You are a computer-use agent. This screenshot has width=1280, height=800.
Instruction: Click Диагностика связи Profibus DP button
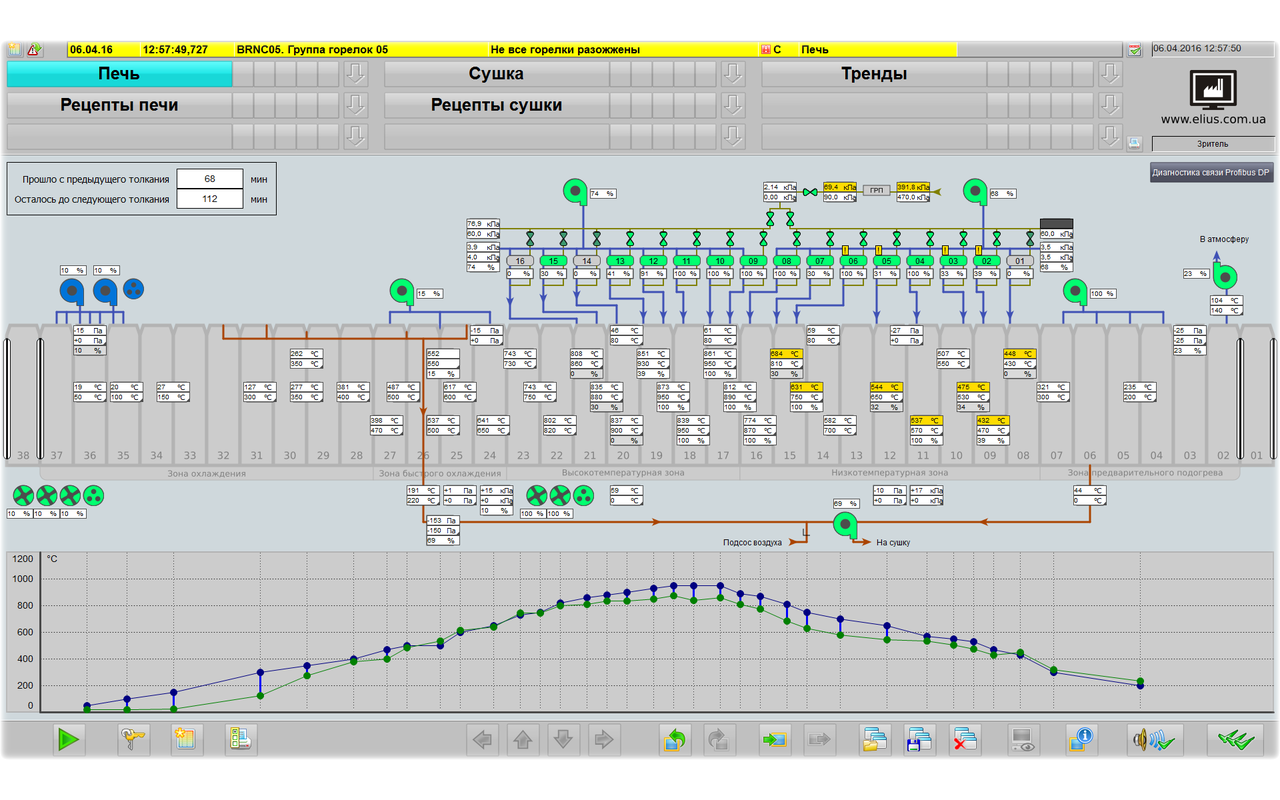coord(1212,171)
